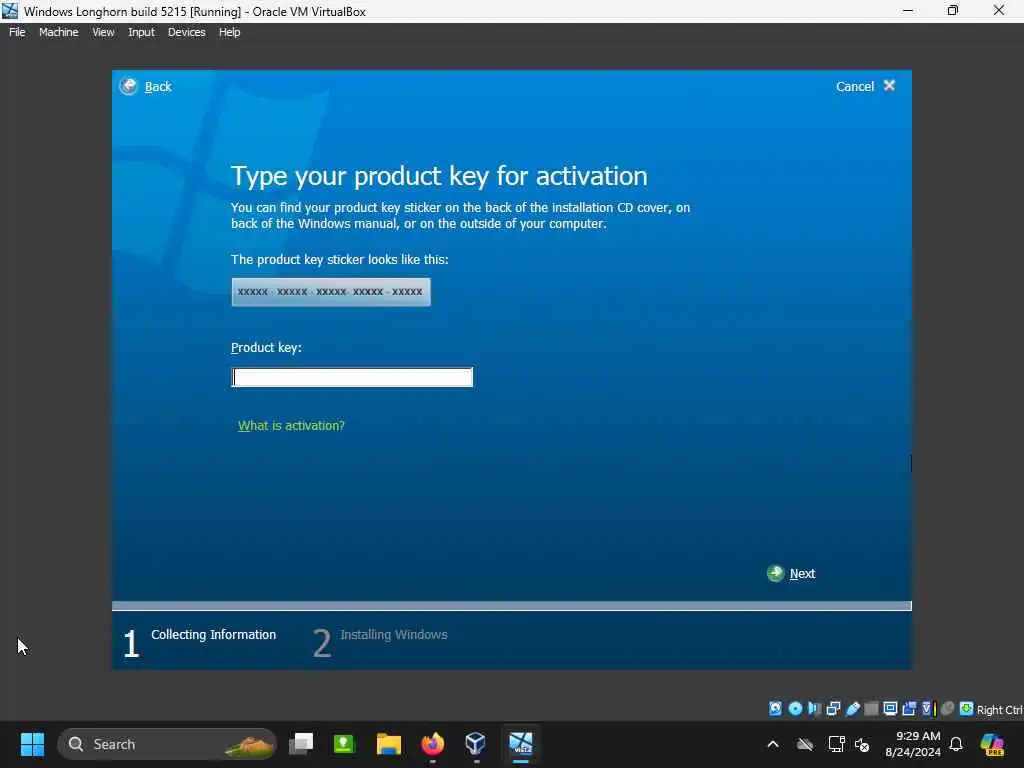
Task: Click the Right Ctrl host key label
Action: coord(999,710)
